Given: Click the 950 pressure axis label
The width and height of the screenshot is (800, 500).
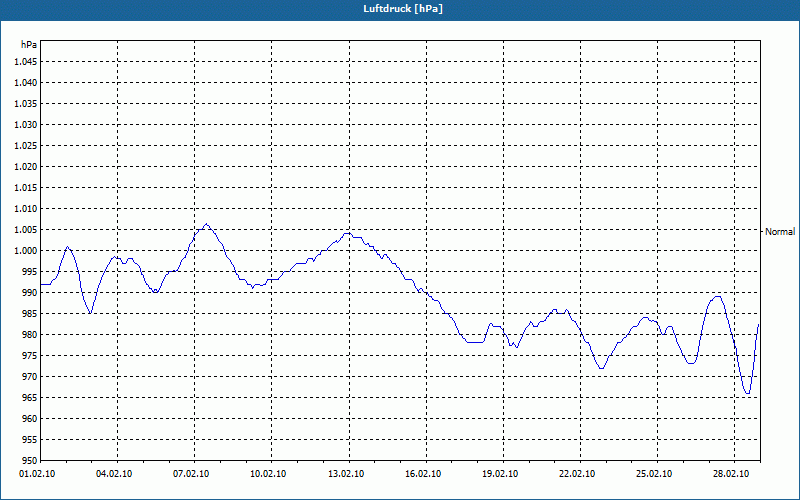Looking at the screenshot, I should coord(30,461).
